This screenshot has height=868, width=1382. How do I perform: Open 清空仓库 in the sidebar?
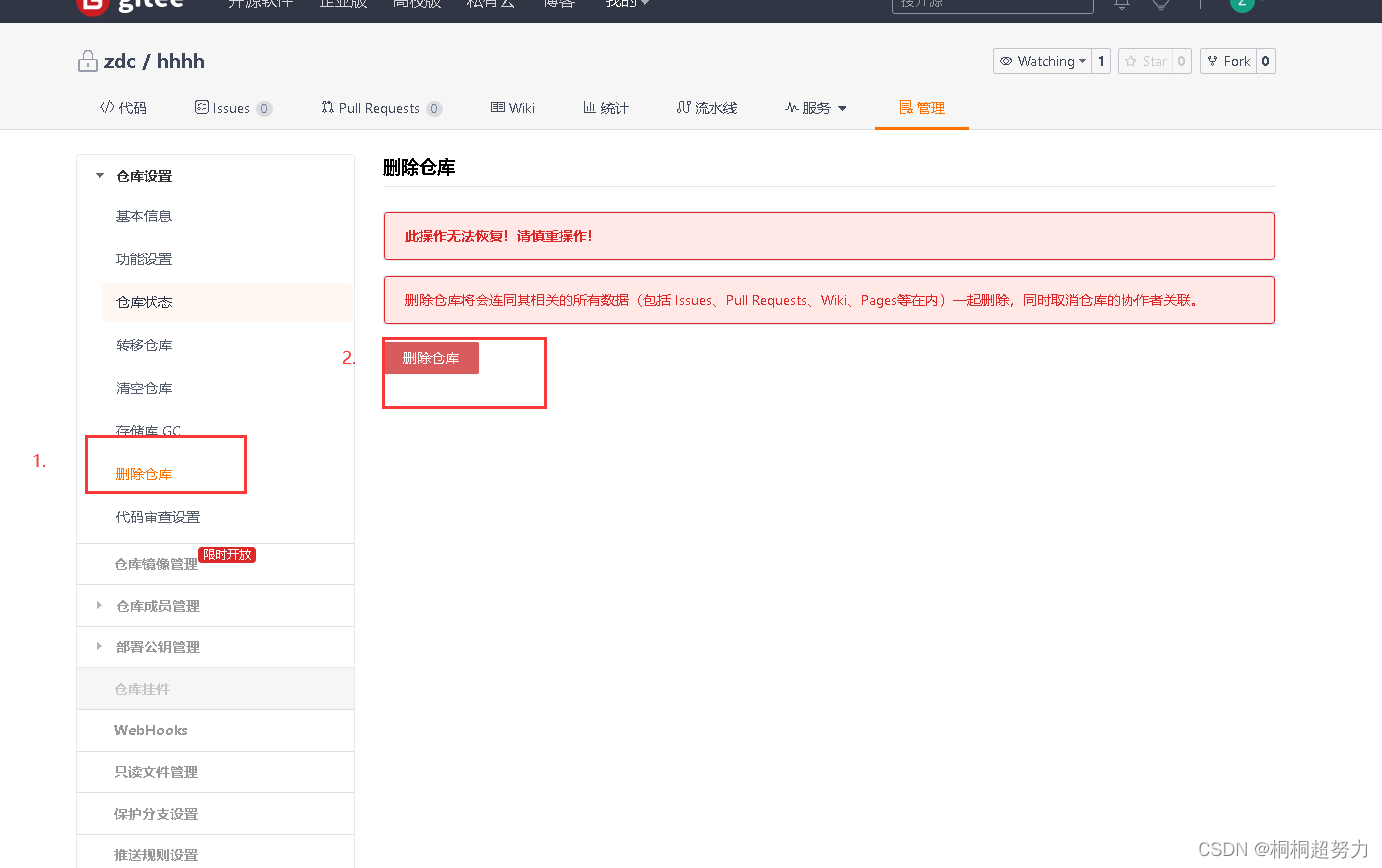144,388
